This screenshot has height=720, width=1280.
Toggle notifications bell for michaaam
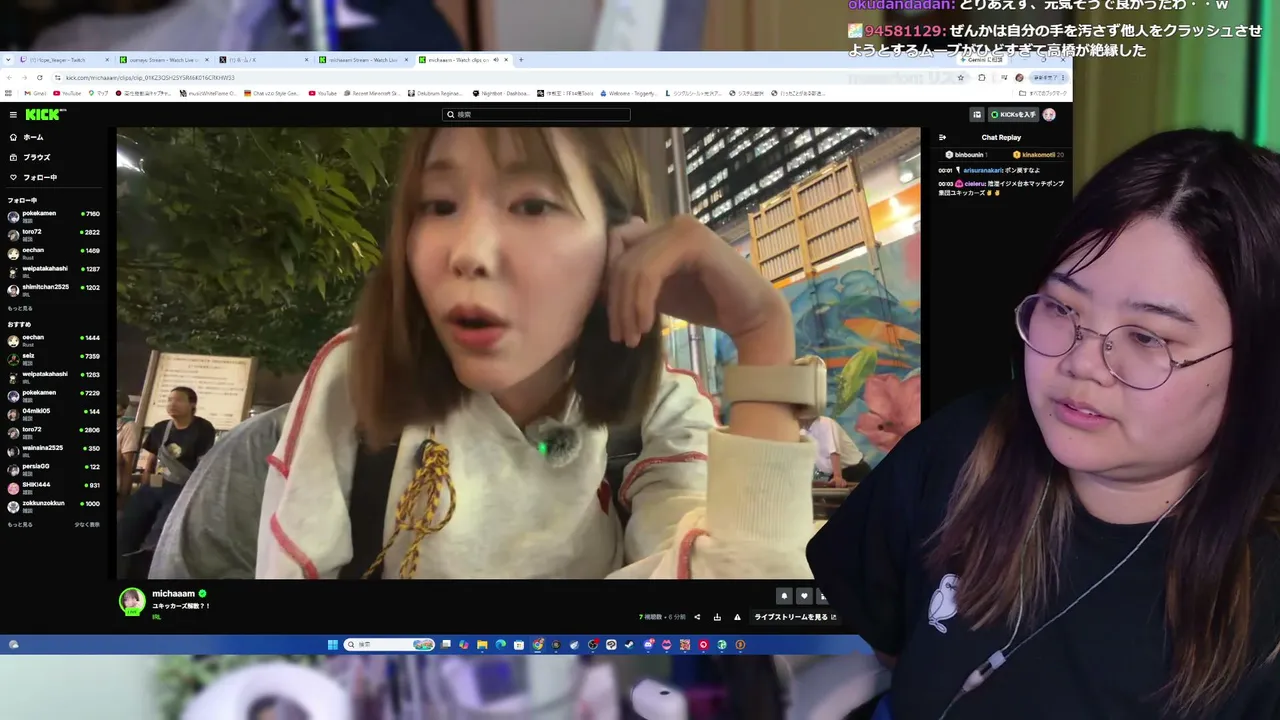click(784, 596)
